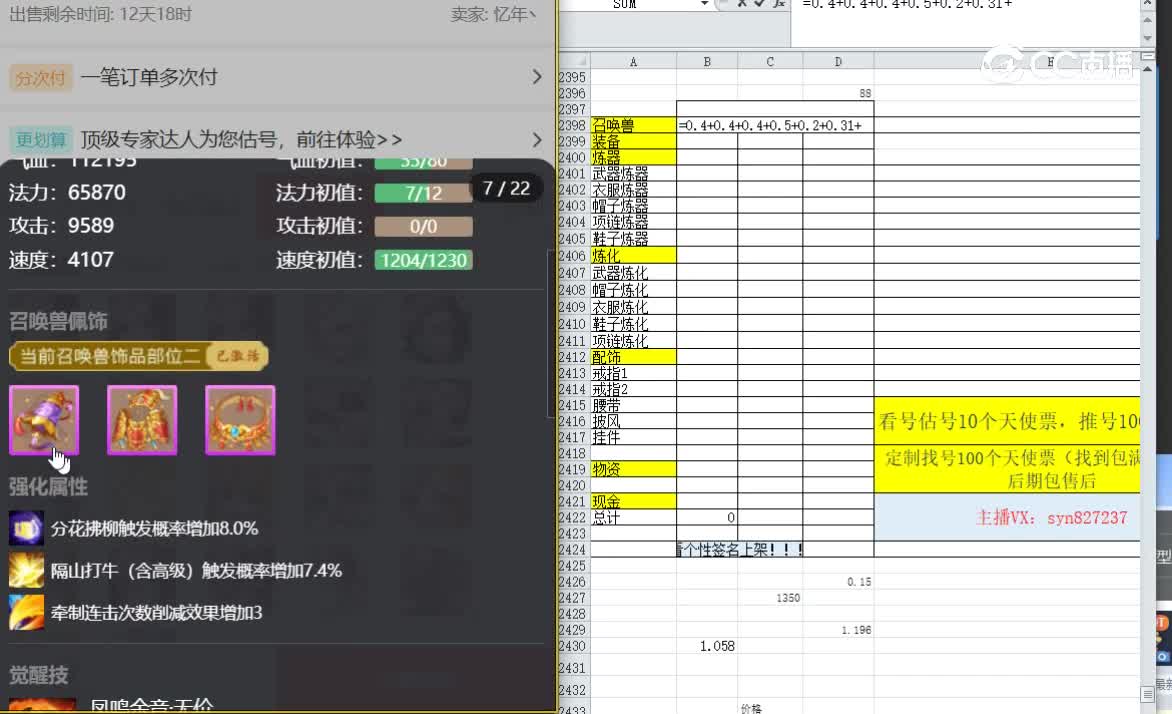Click the Select All corner in Excel
Image resolution: width=1172 pixels, height=714 pixels.
574,61
